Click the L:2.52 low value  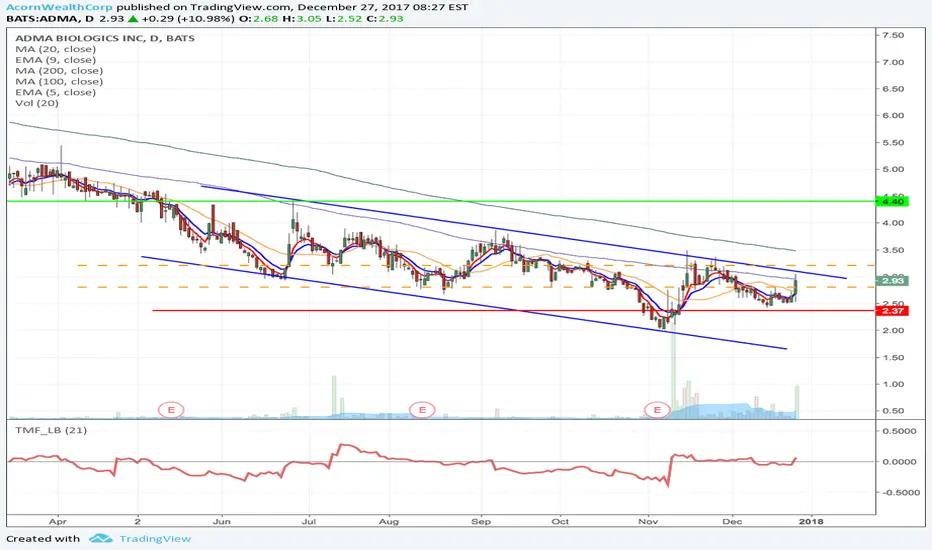tap(342, 18)
